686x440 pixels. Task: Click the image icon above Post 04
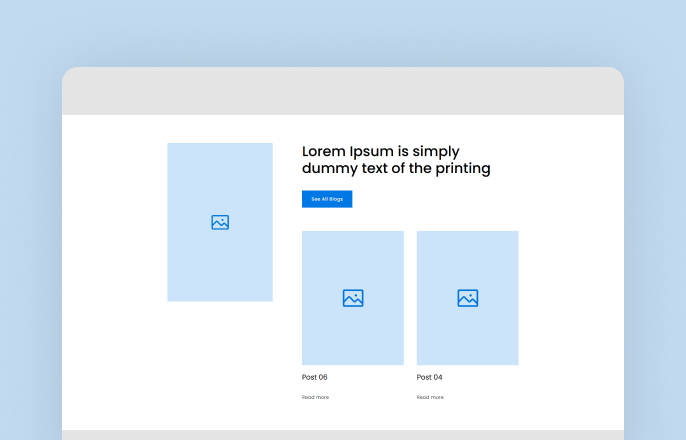(468, 298)
